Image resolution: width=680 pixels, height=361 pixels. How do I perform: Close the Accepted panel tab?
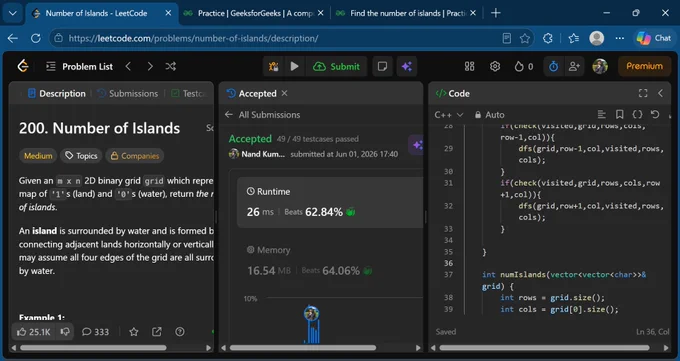284,93
